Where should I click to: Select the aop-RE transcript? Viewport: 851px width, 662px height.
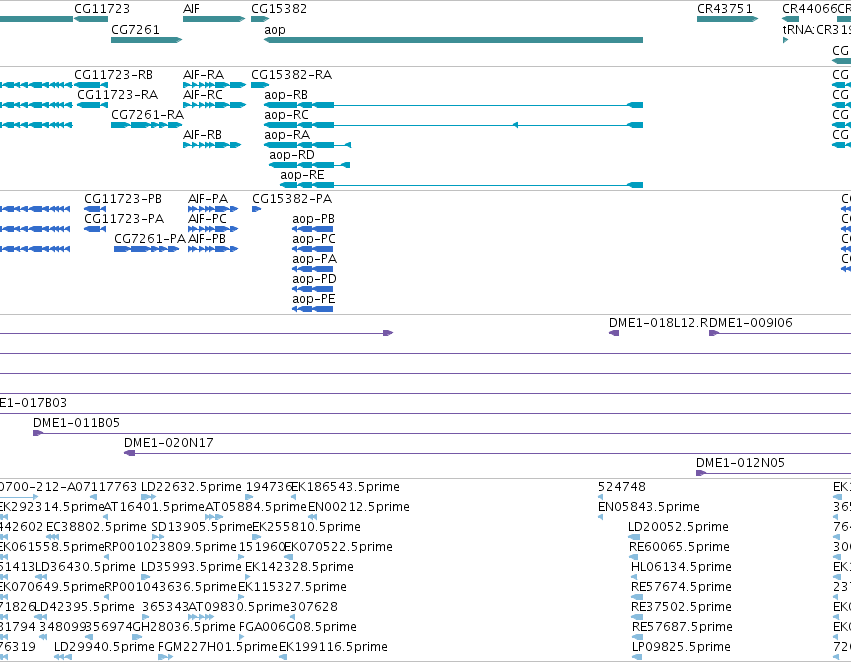coord(461,185)
